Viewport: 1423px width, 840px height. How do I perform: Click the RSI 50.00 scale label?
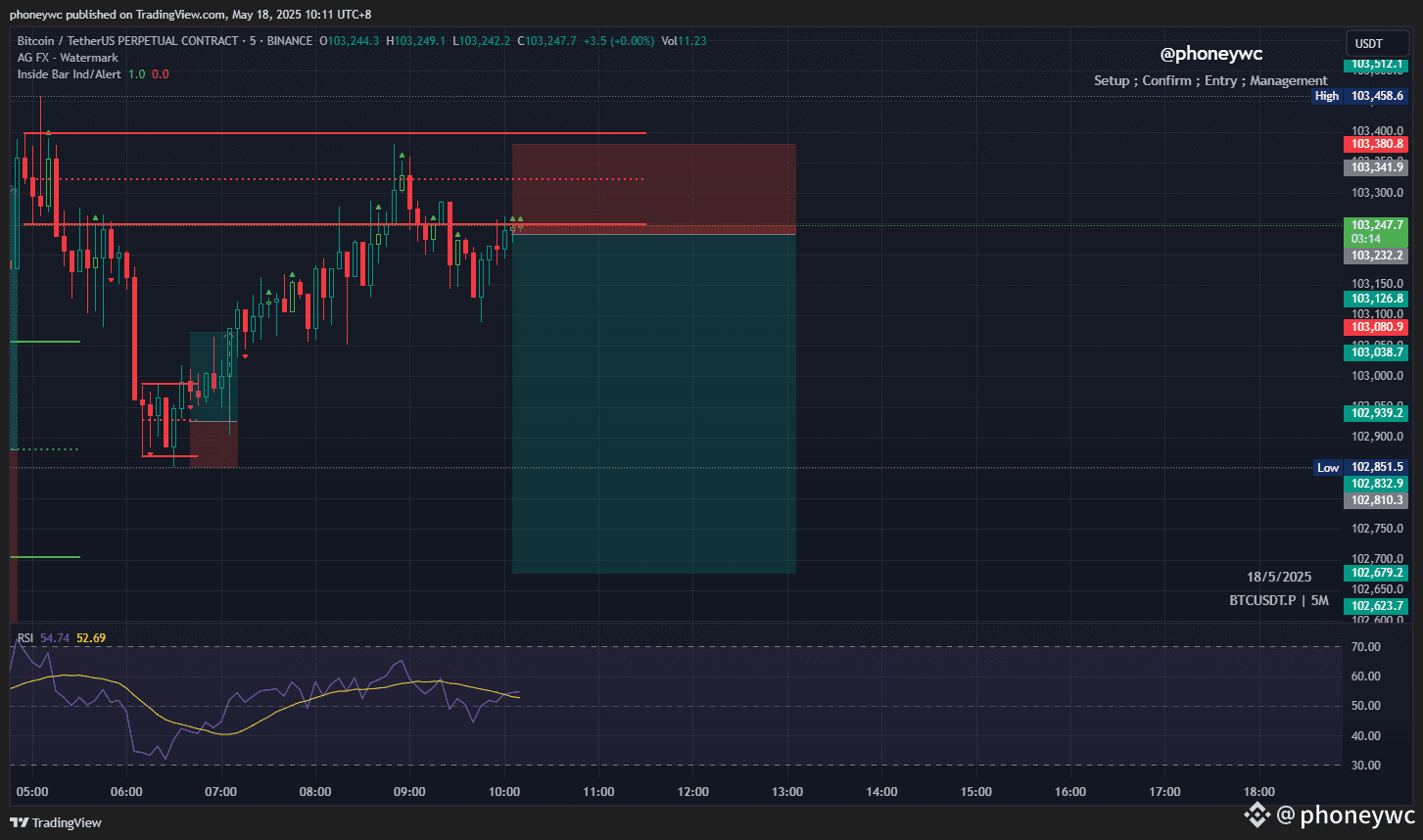tap(1366, 706)
